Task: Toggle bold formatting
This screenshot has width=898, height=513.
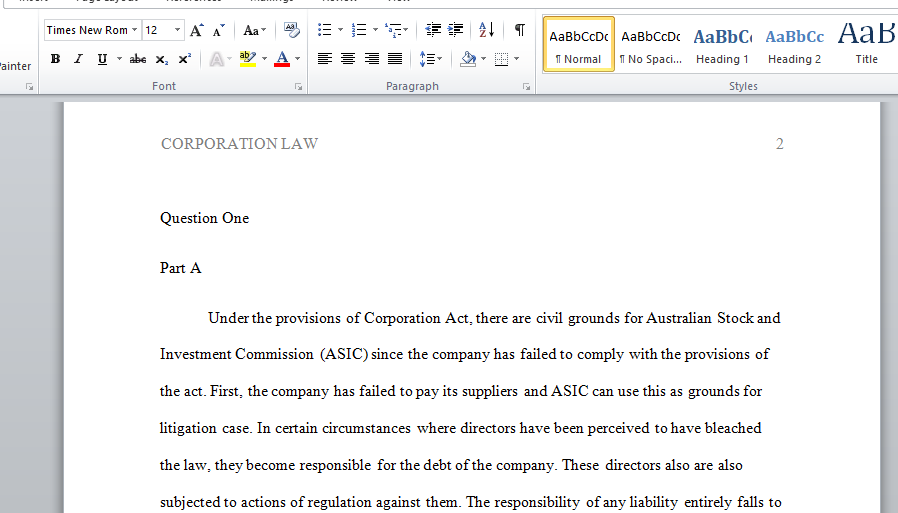Action: [x=56, y=58]
